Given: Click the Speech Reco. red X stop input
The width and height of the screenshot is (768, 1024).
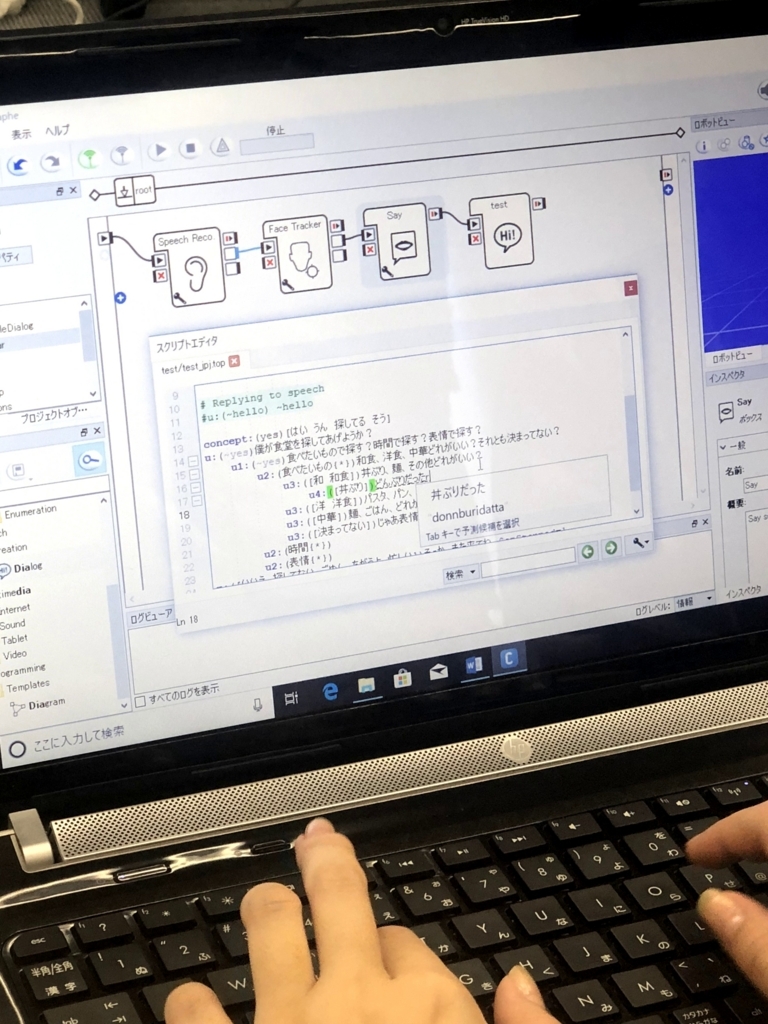Looking at the screenshot, I should coord(160,276).
